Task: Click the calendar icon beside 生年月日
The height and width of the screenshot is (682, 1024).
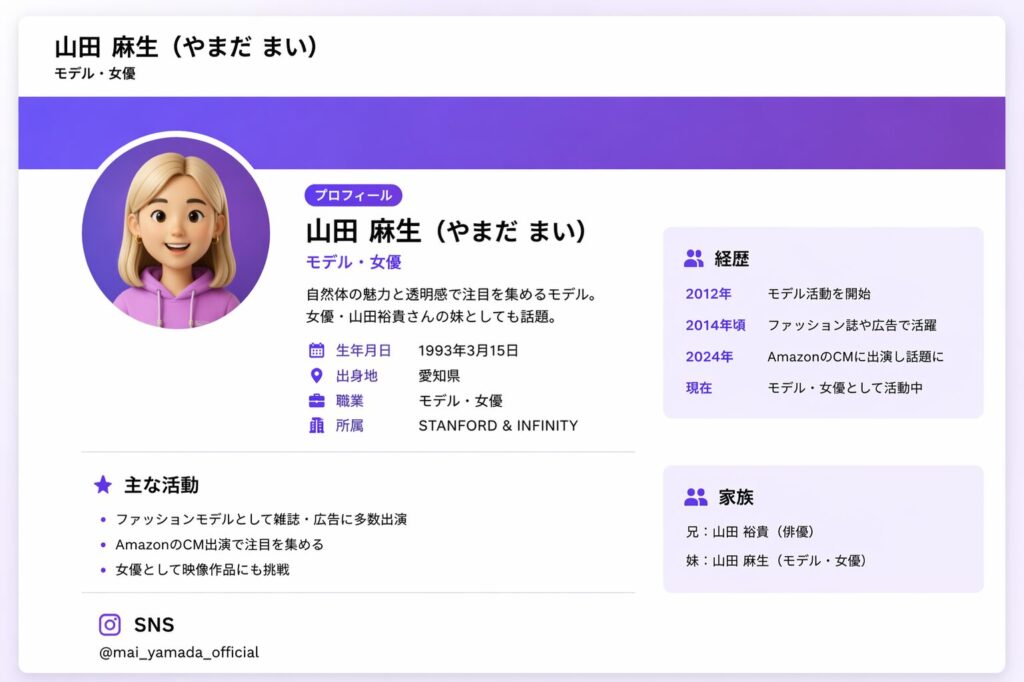Action: pyautogui.click(x=316, y=350)
